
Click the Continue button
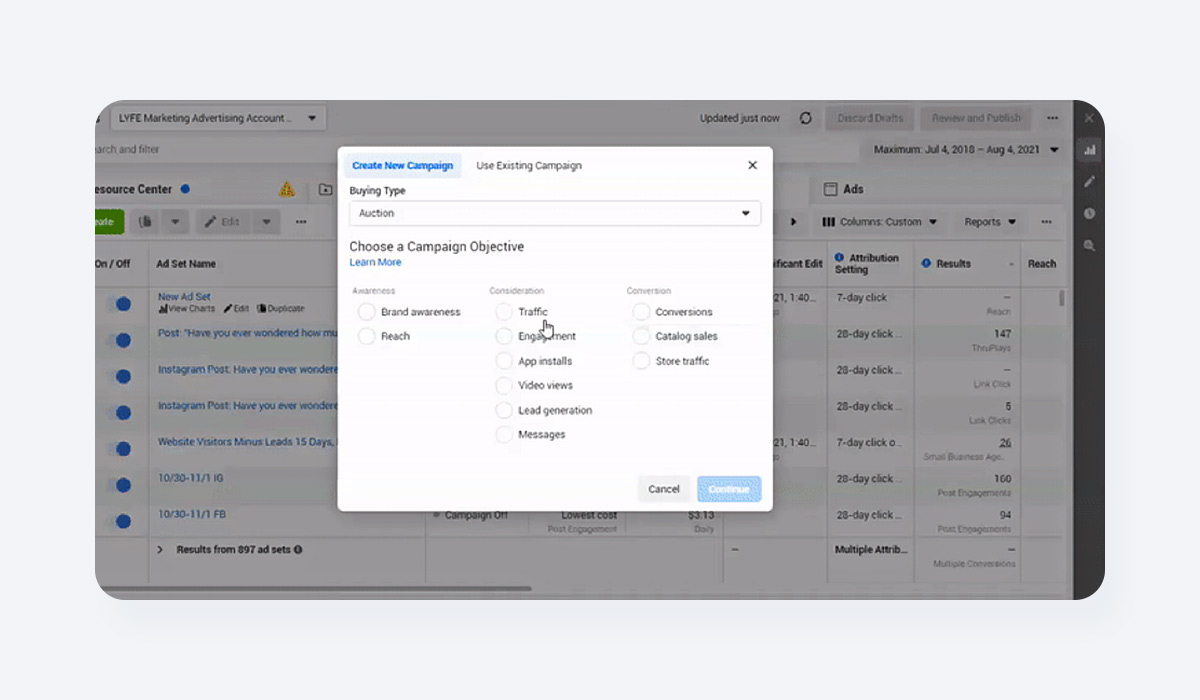pyautogui.click(x=729, y=489)
